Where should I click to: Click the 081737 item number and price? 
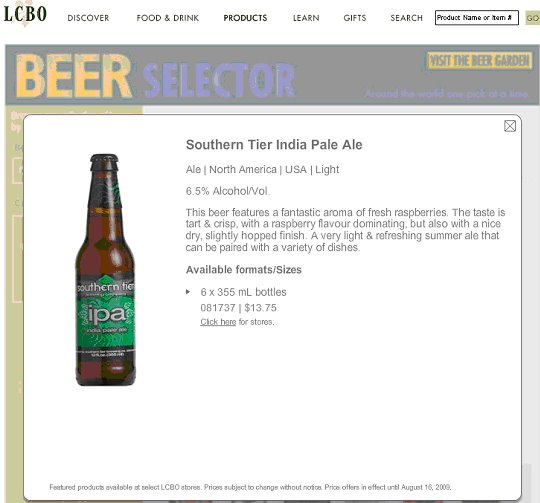tap(238, 308)
